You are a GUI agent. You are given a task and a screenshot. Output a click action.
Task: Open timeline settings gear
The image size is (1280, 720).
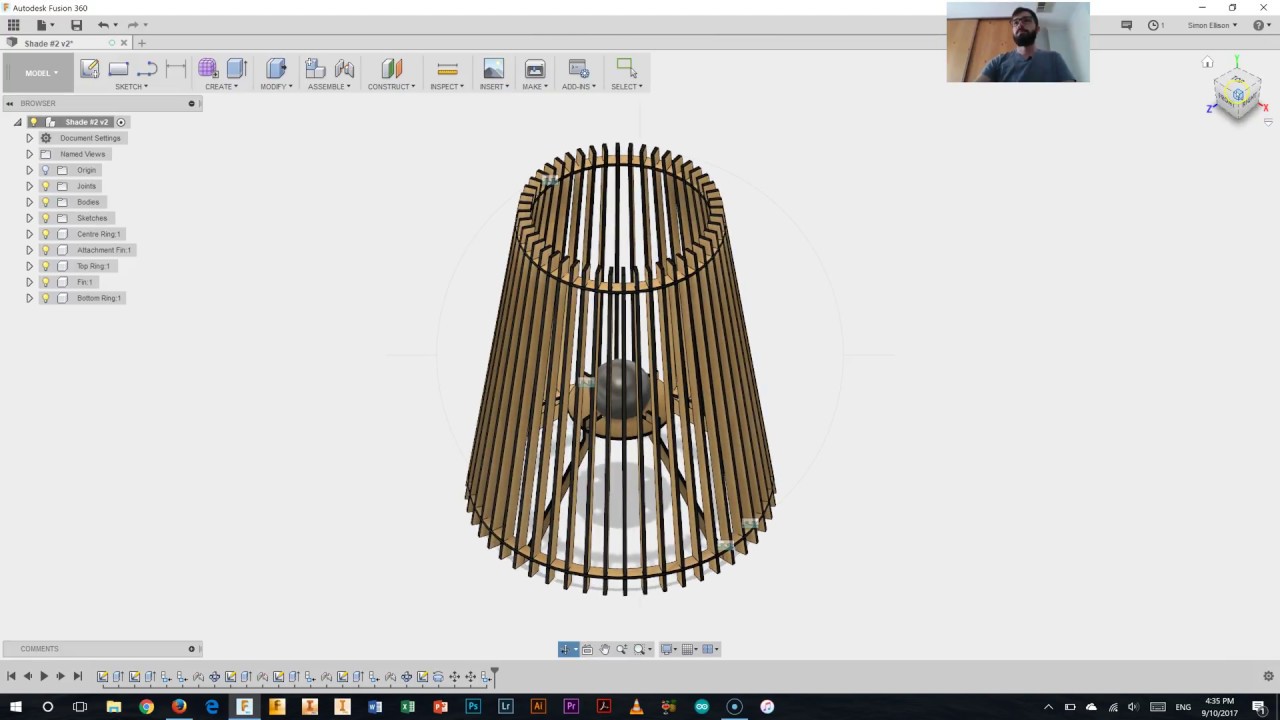pyautogui.click(x=1268, y=676)
